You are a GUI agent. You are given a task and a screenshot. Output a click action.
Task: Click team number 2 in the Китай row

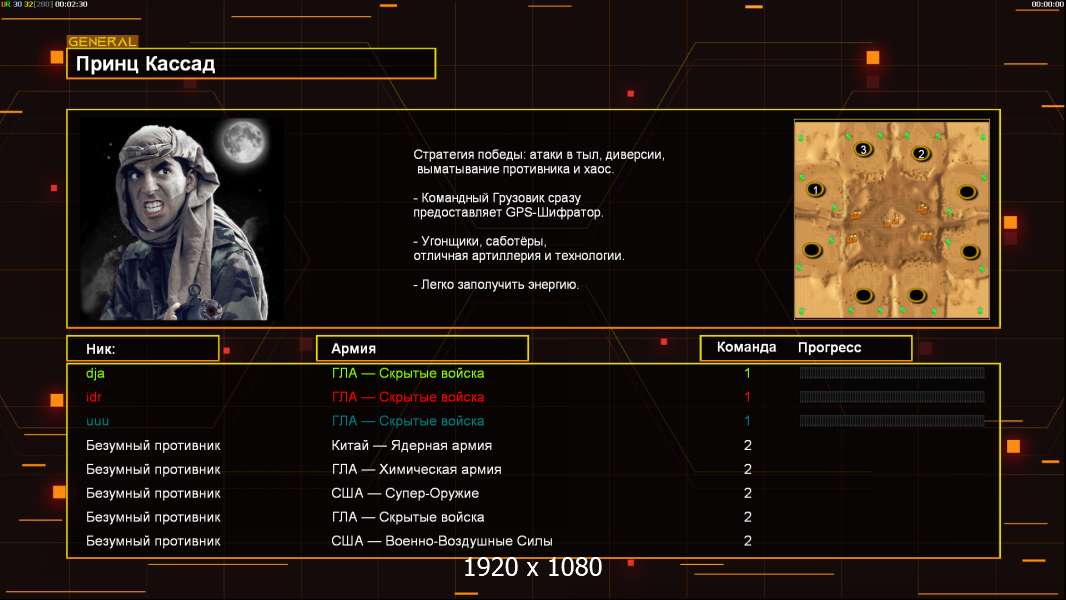[748, 446]
